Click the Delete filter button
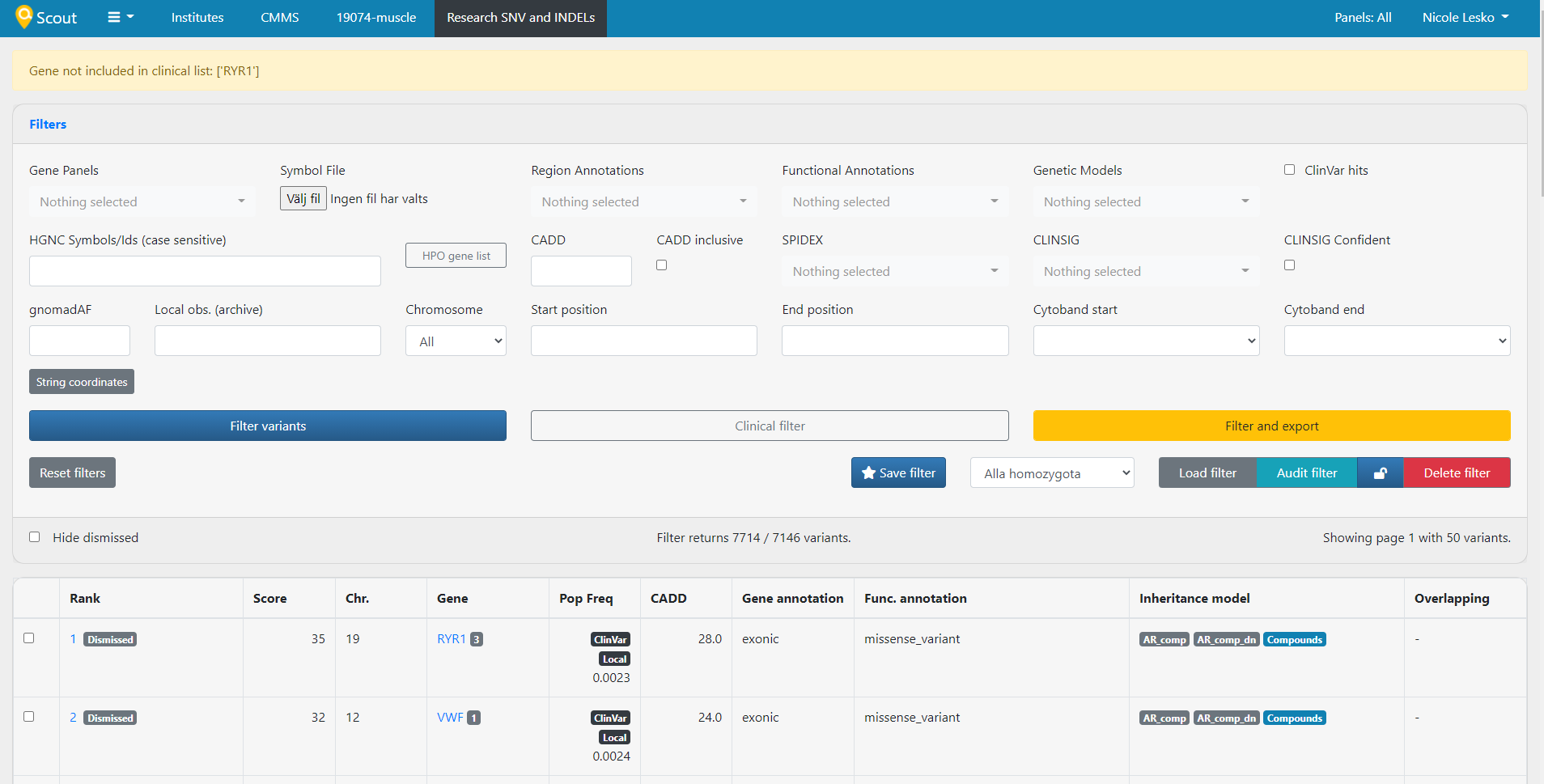1544x784 pixels. click(x=1457, y=473)
